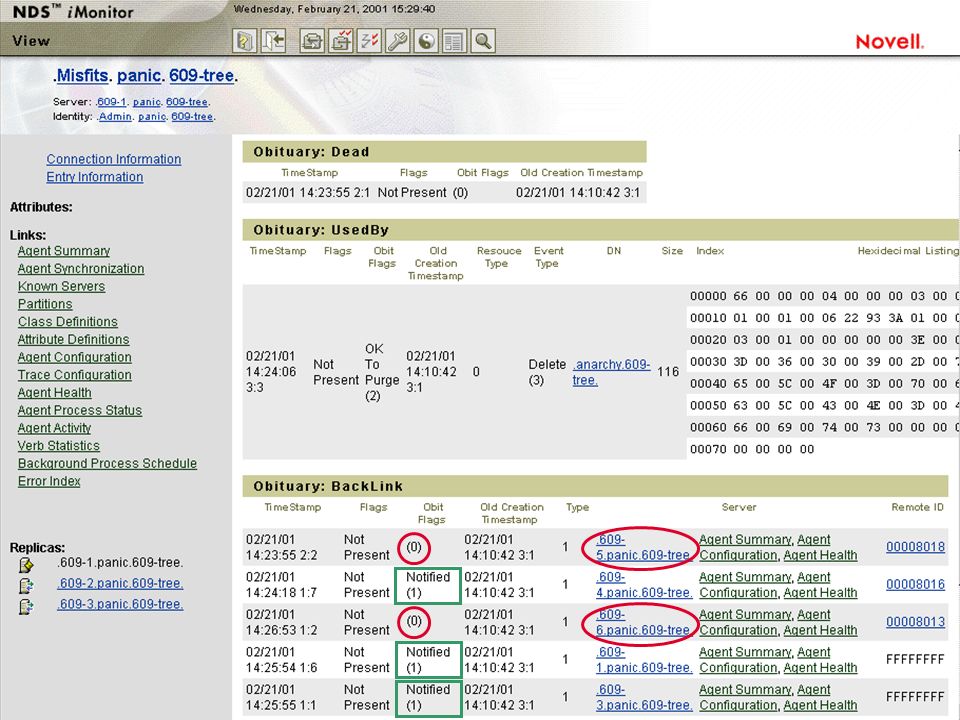This screenshot has width=960, height=720.
Task: Open the Attribute Definitions link
Action: pos(73,340)
